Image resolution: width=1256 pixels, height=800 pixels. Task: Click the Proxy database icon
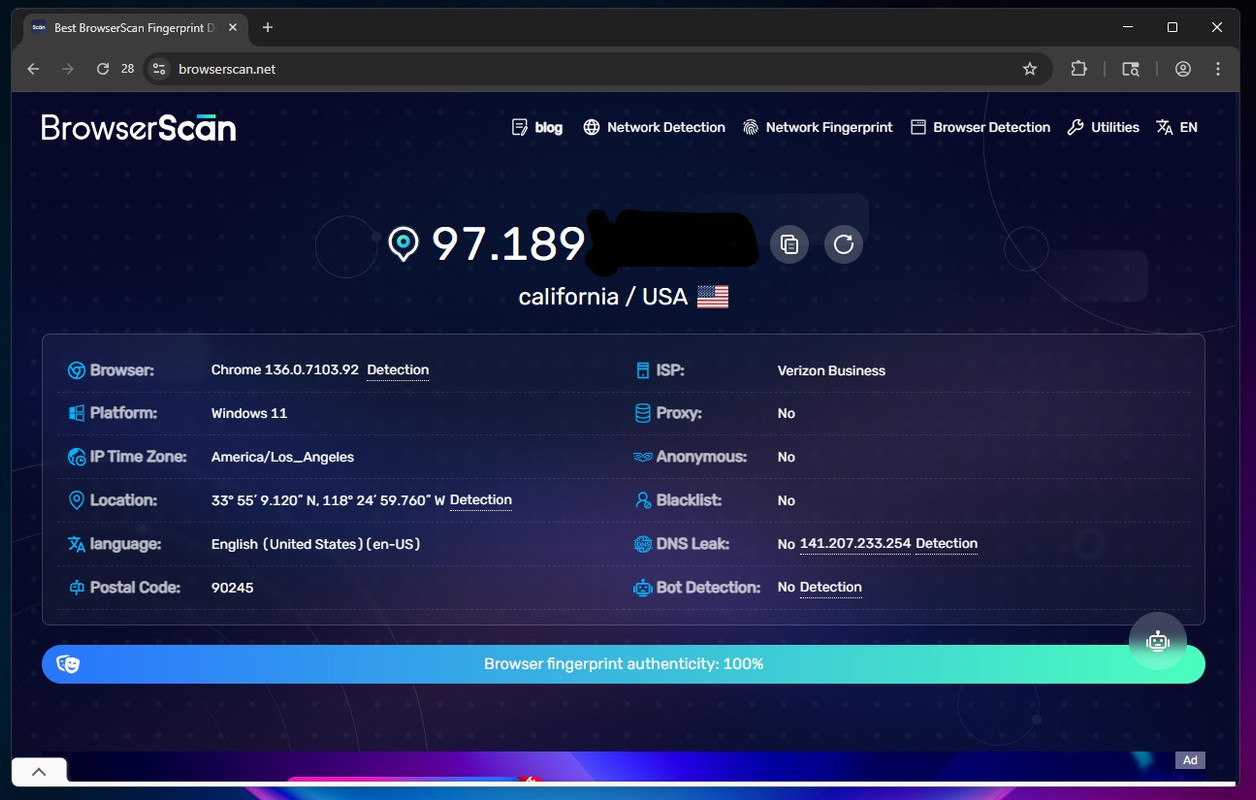643,413
